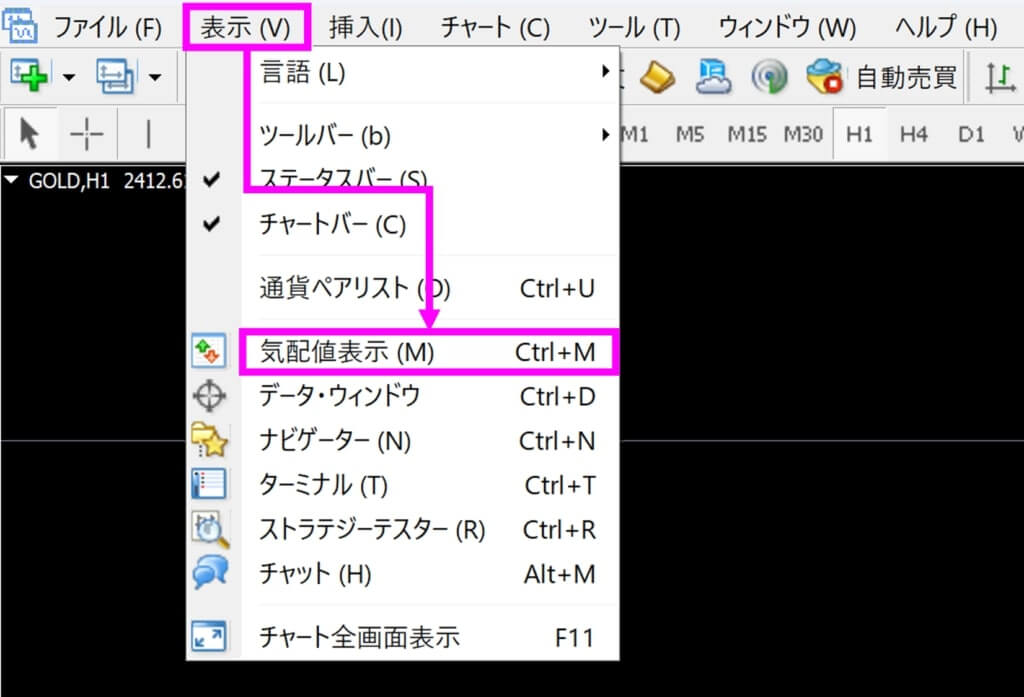
Task: Open the ファイル (F) menu
Action: coord(108,27)
